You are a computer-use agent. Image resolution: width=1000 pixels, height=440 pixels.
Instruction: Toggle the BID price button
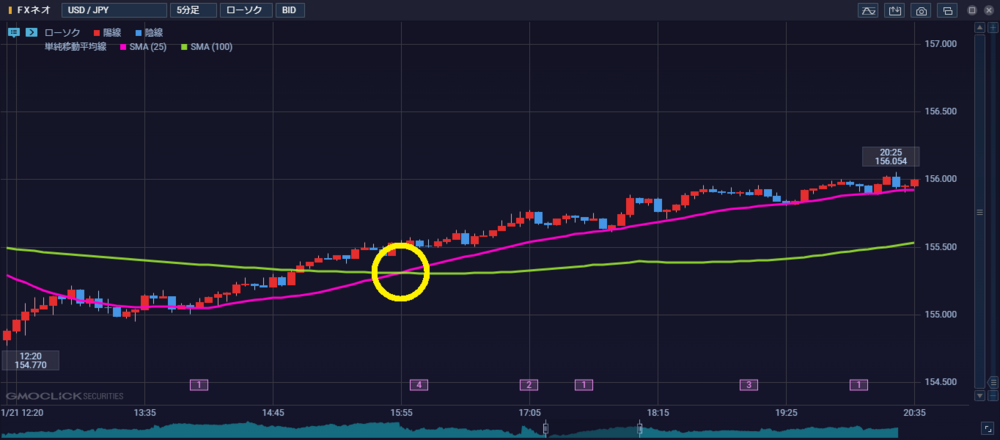(289, 10)
